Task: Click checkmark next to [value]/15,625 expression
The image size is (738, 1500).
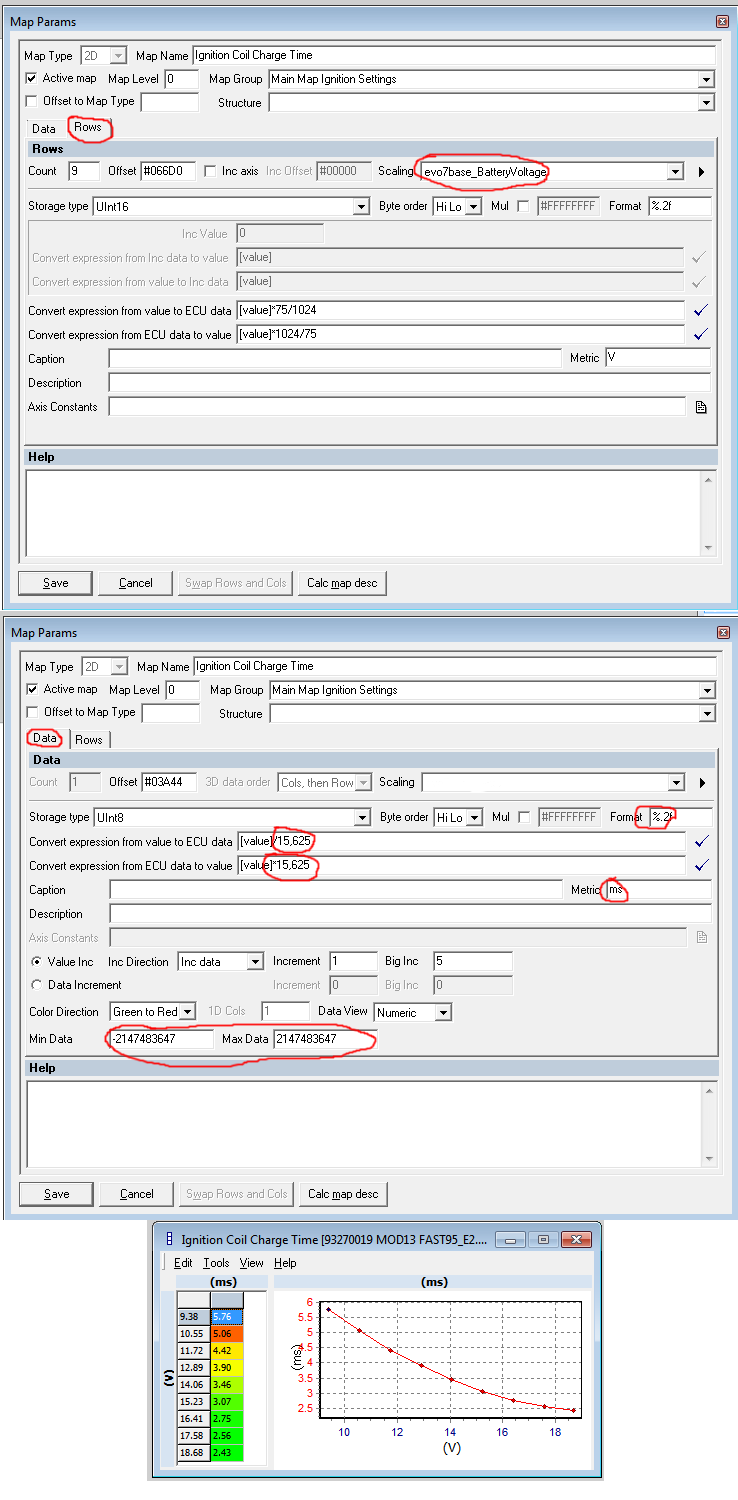Action: [701, 841]
